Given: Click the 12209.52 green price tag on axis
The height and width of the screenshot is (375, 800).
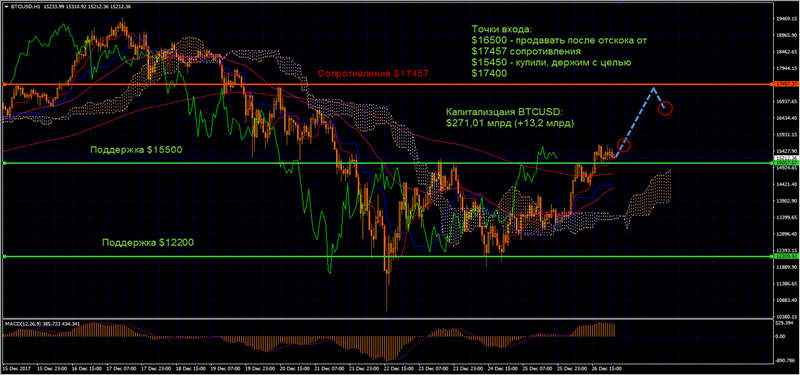Looking at the screenshot, I should (x=785, y=257).
